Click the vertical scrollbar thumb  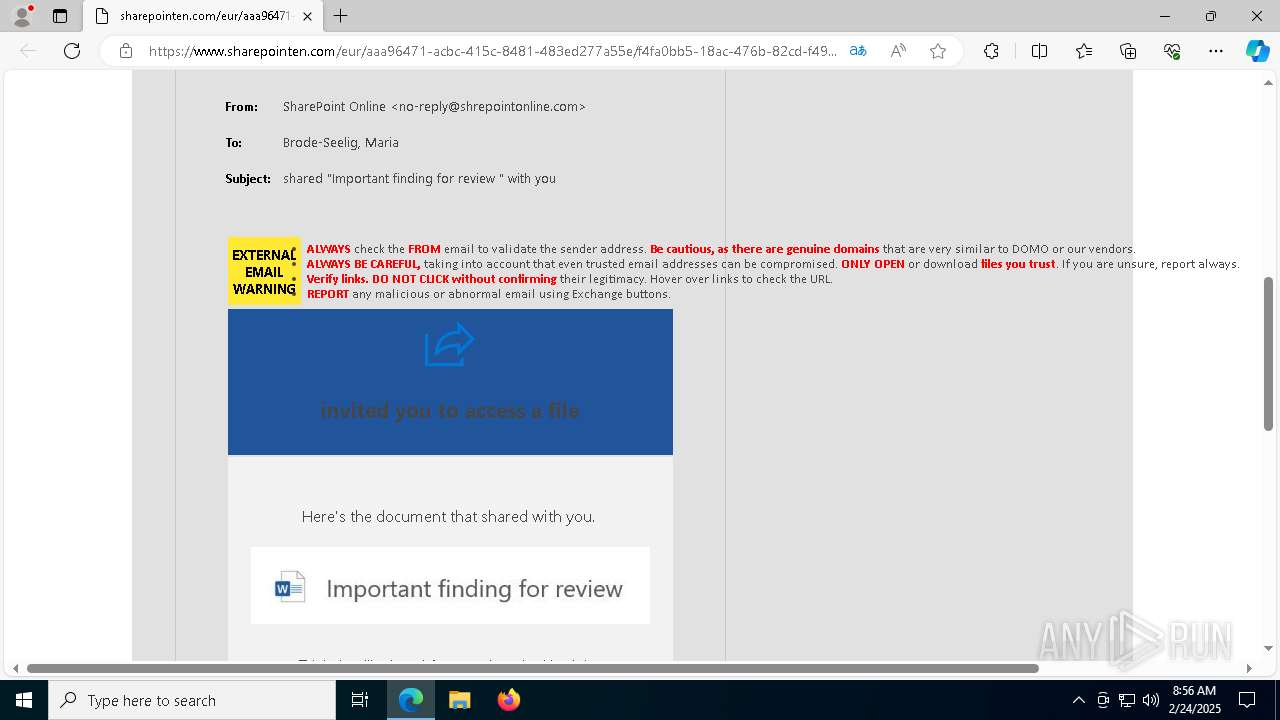1268,354
